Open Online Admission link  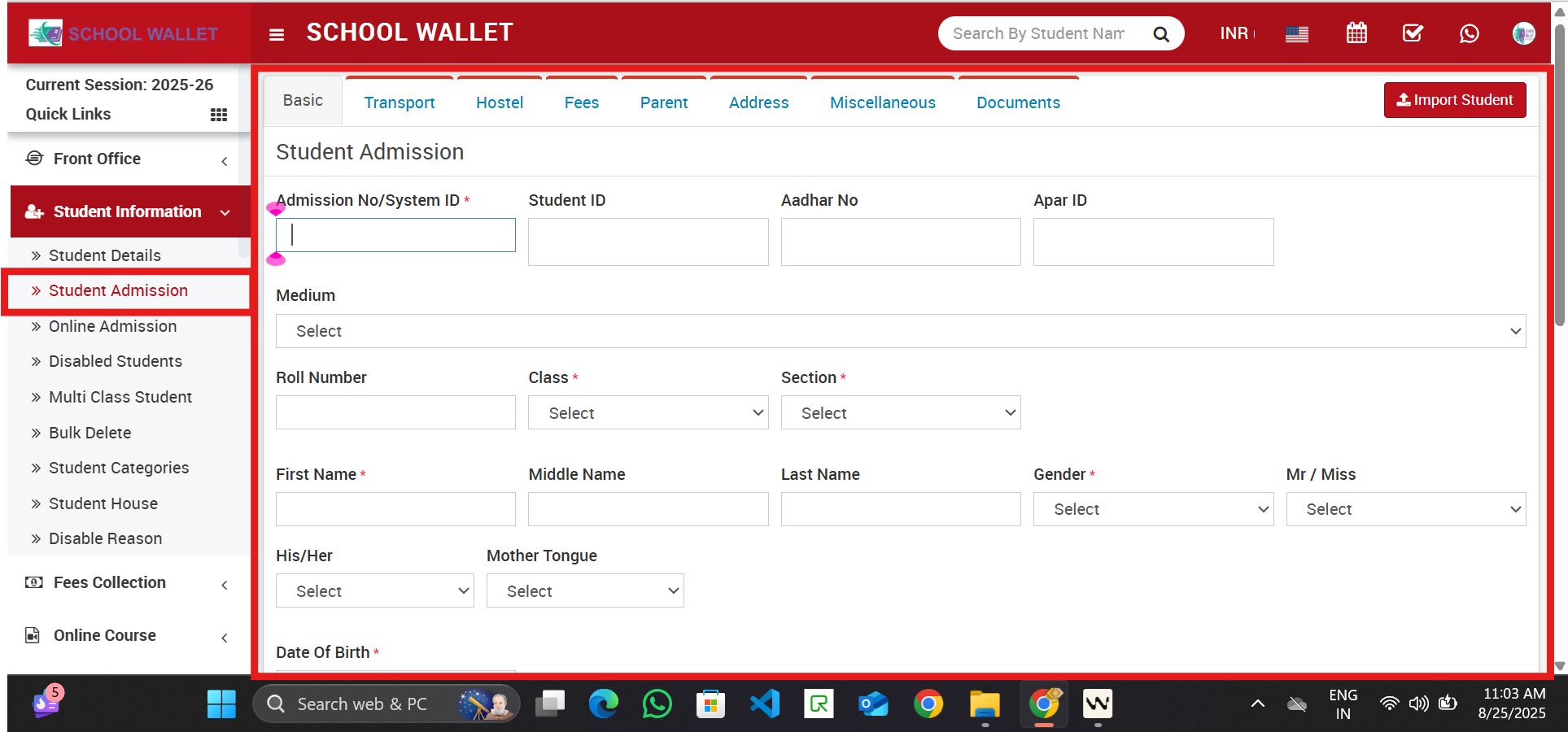pyautogui.click(x=112, y=326)
